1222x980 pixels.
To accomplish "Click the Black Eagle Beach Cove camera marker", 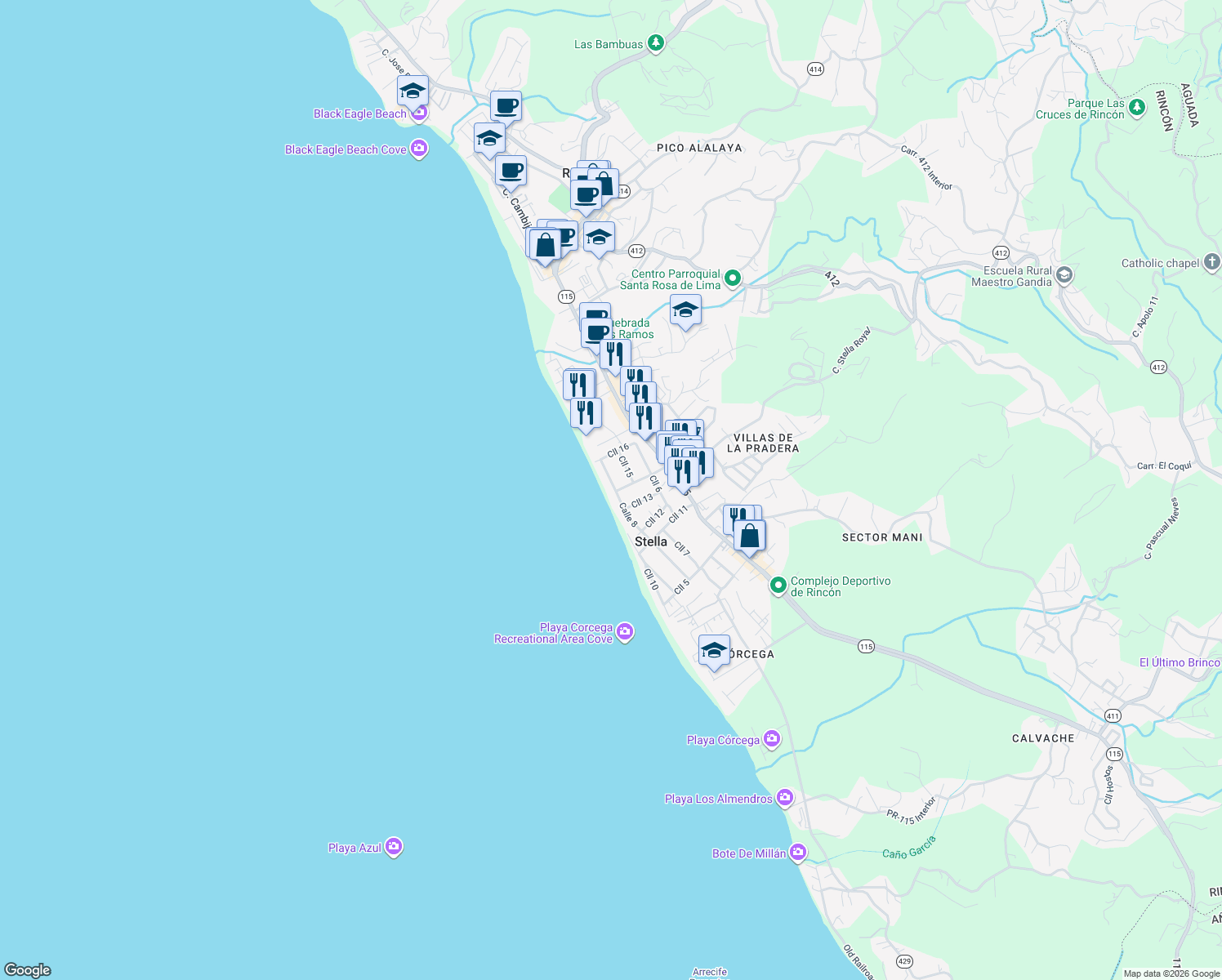I will 420,148.
